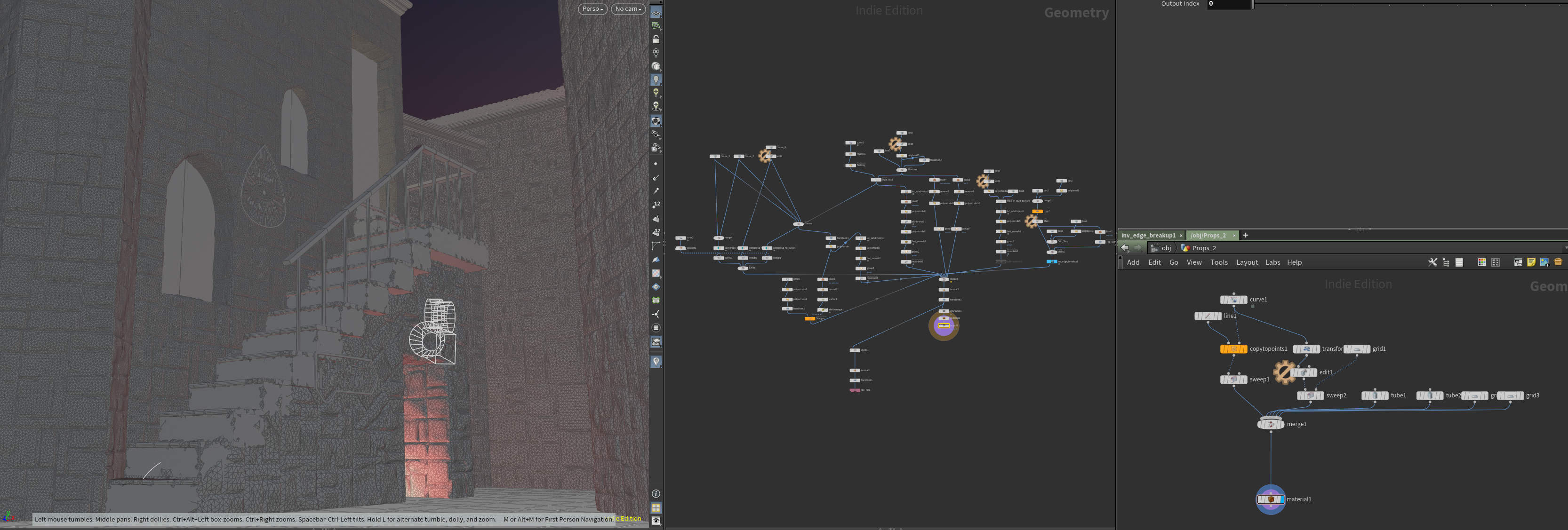This screenshot has width=1568, height=530.
Task: Select the grid3 node
Action: pos(1510,395)
